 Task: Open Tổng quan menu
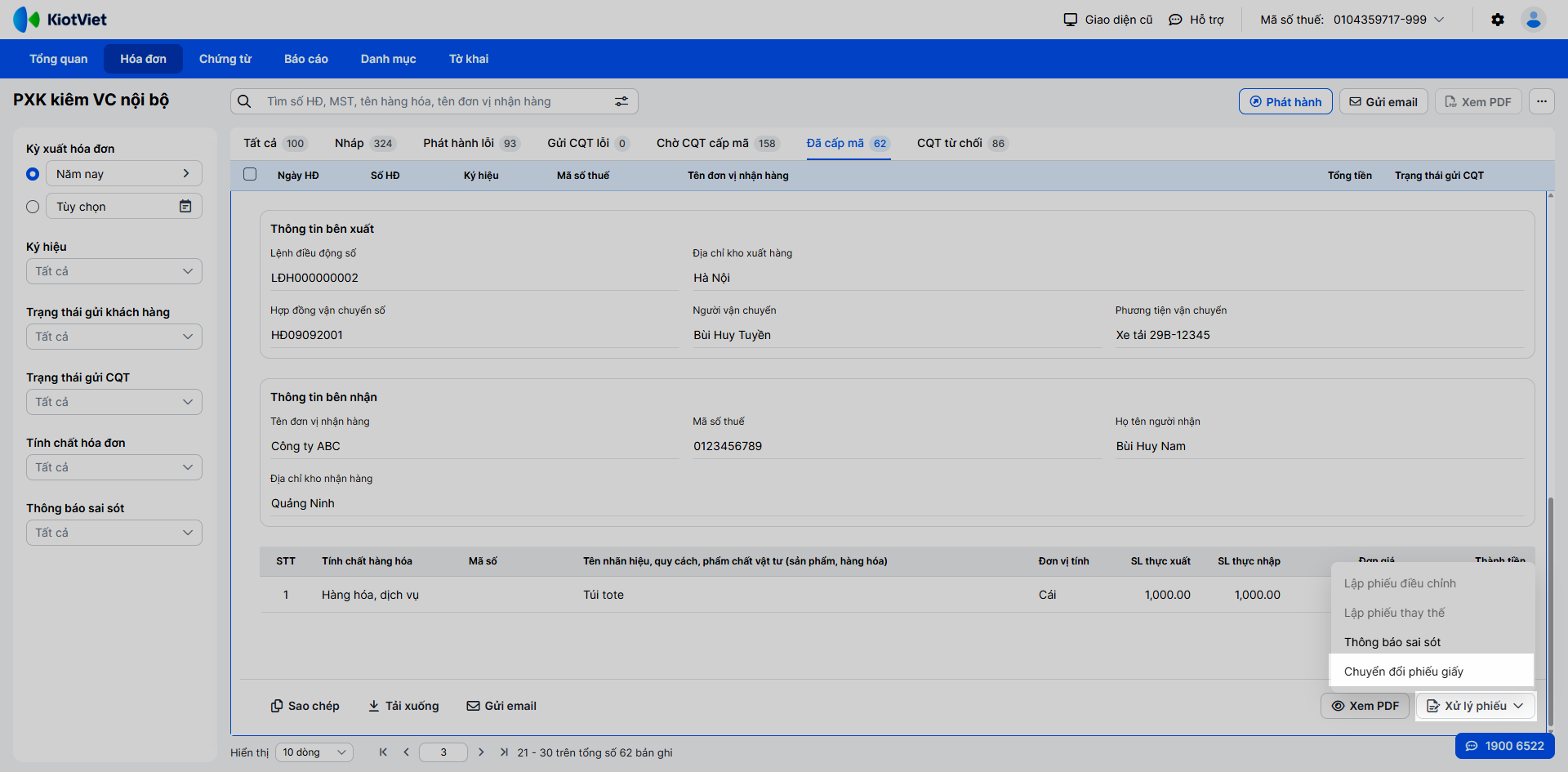(59, 59)
